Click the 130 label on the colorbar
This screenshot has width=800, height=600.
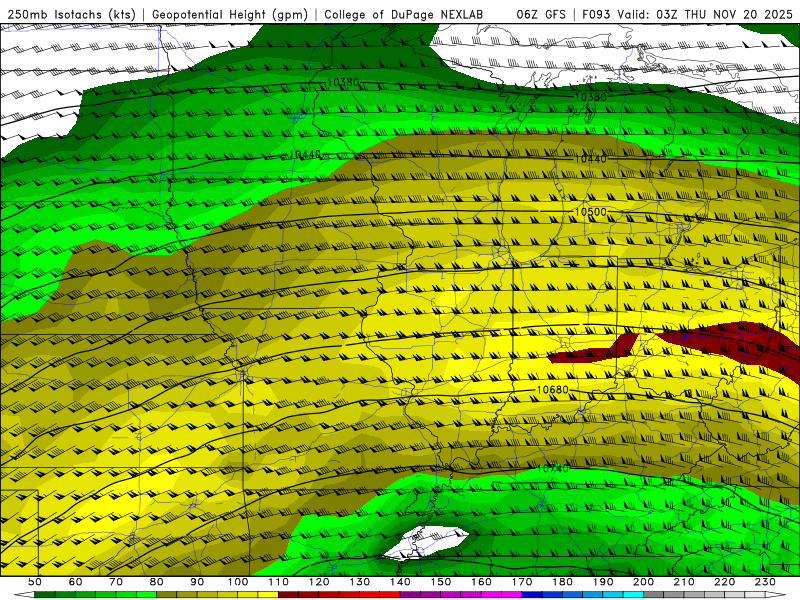click(x=360, y=582)
